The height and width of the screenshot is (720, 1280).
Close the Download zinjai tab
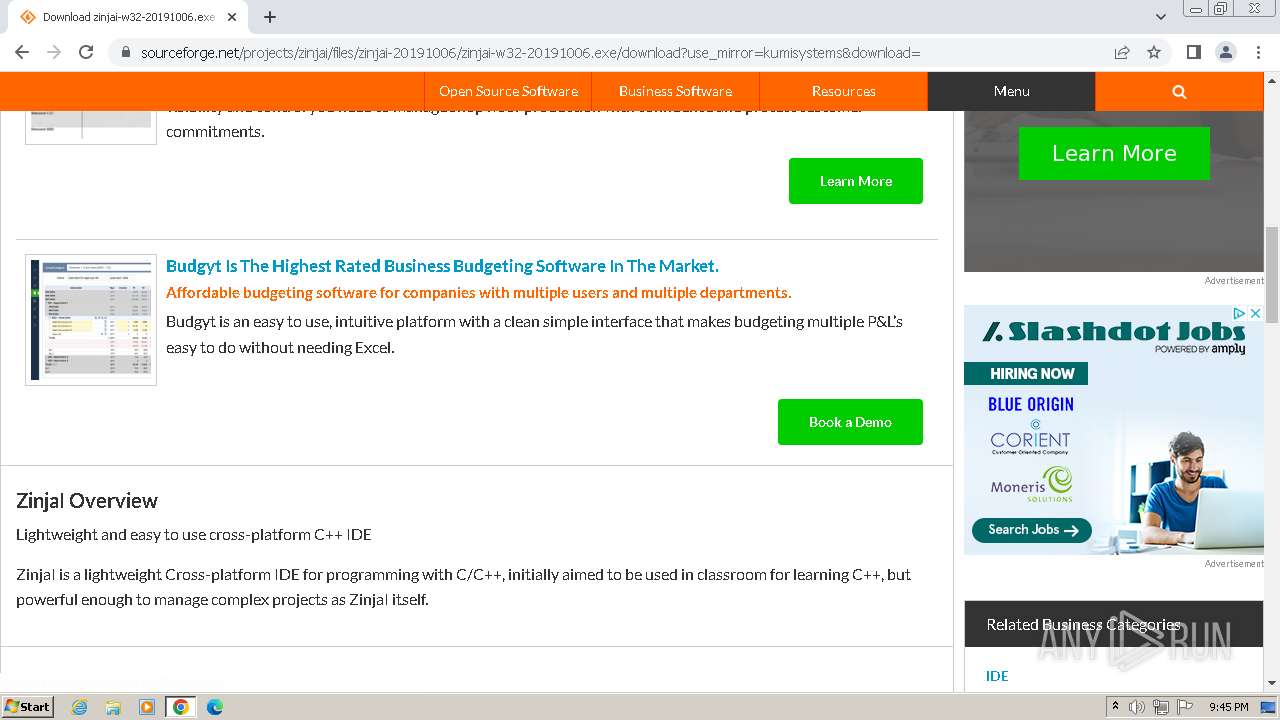tap(232, 17)
